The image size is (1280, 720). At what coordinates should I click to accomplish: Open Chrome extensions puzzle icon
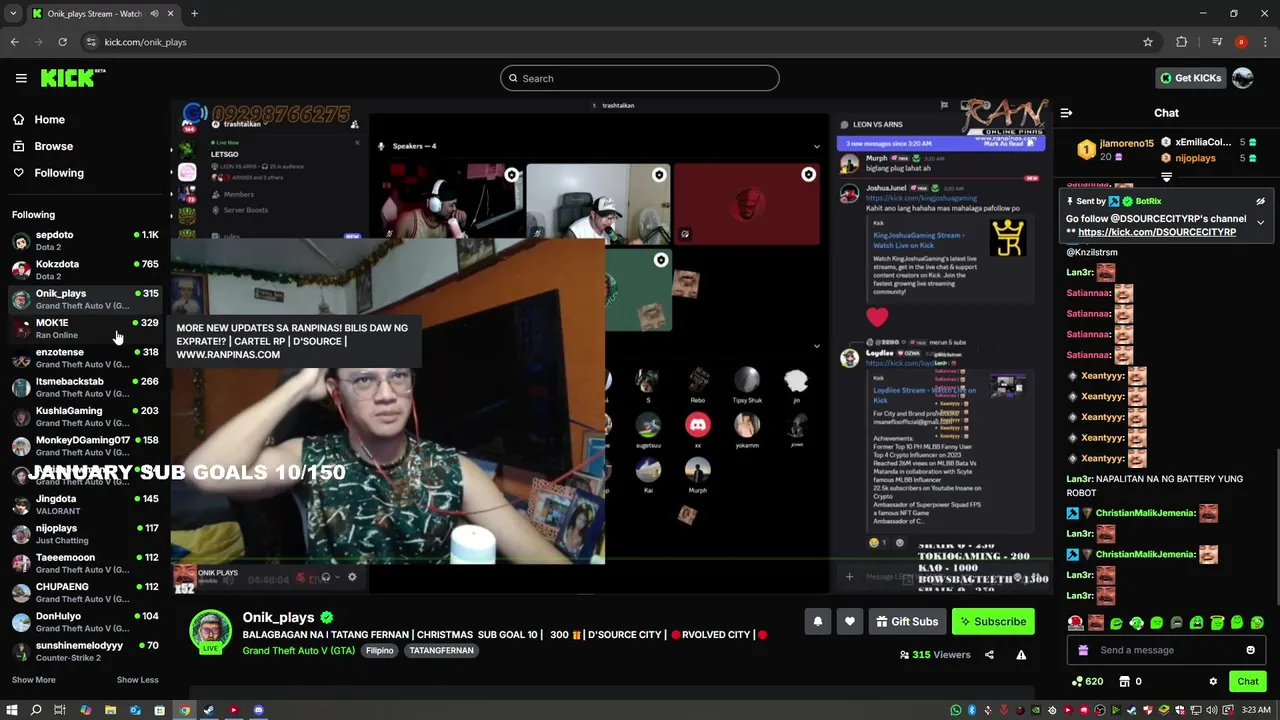[x=1182, y=42]
